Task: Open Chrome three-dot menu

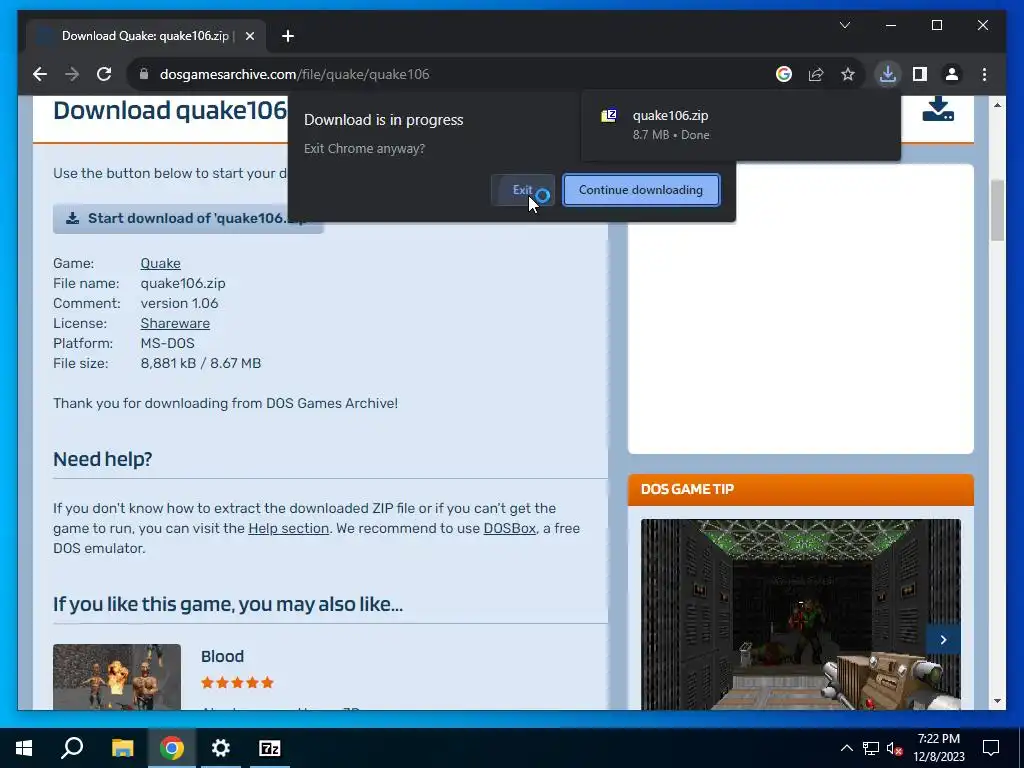Action: click(984, 74)
